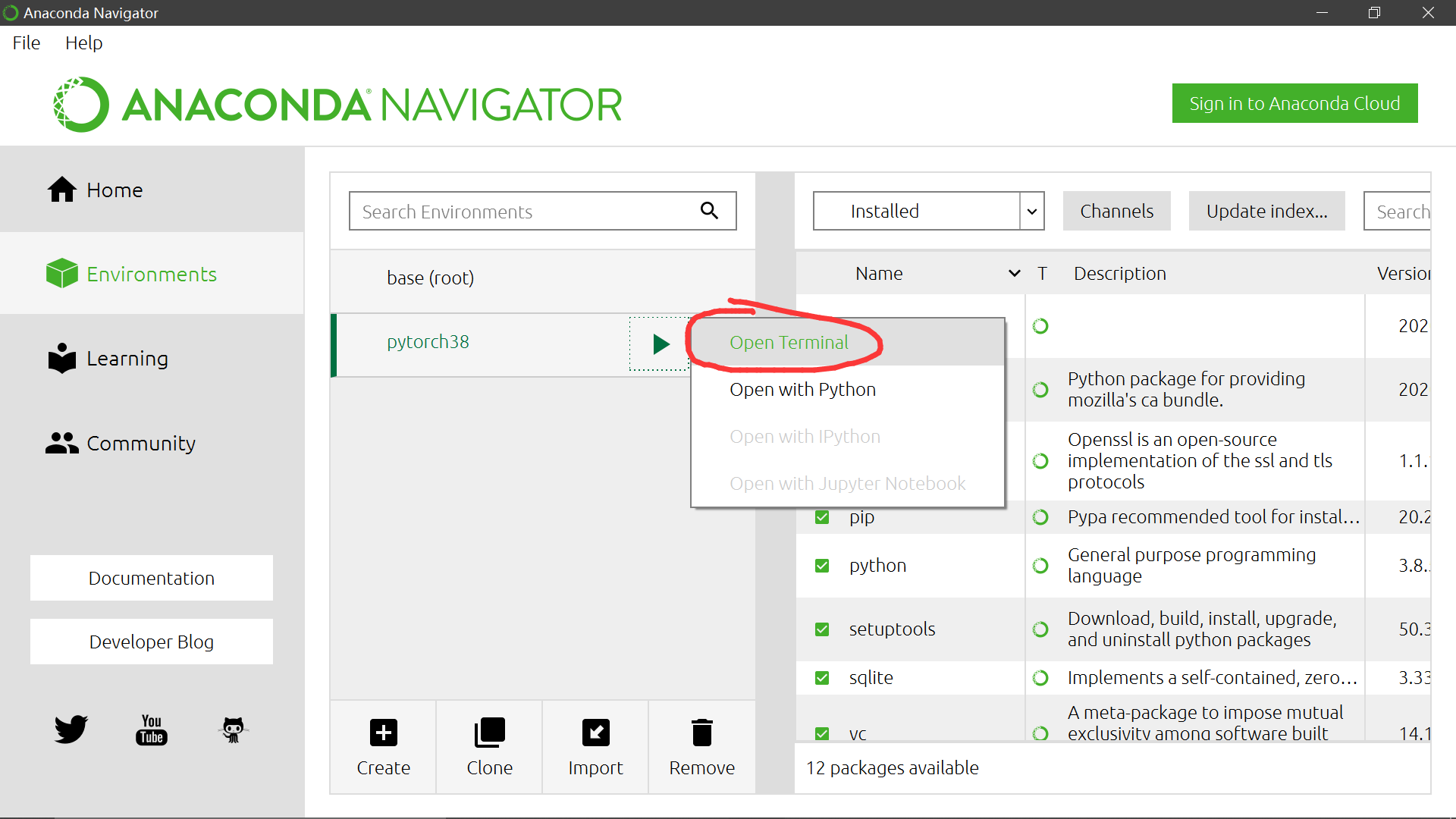This screenshot has width=1456, height=819.
Task: Click the Clone environment icon
Action: coord(490,733)
